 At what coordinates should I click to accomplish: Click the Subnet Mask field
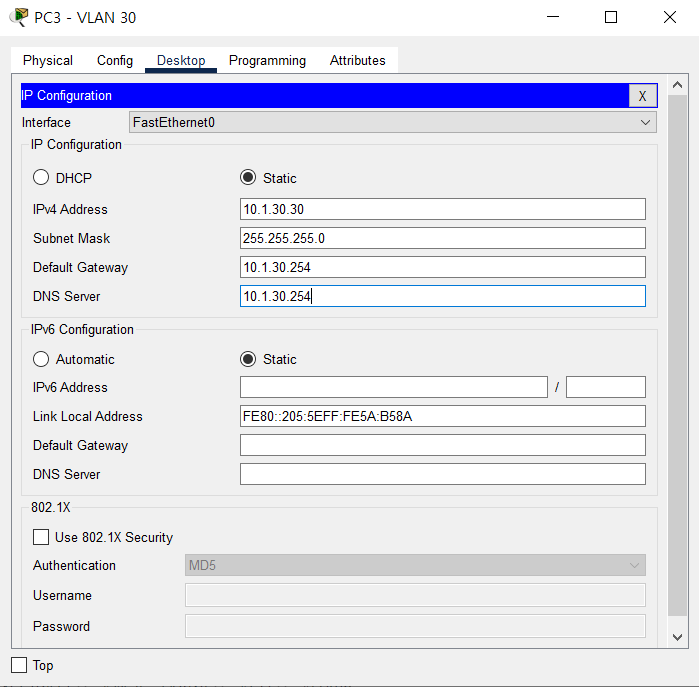point(443,238)
